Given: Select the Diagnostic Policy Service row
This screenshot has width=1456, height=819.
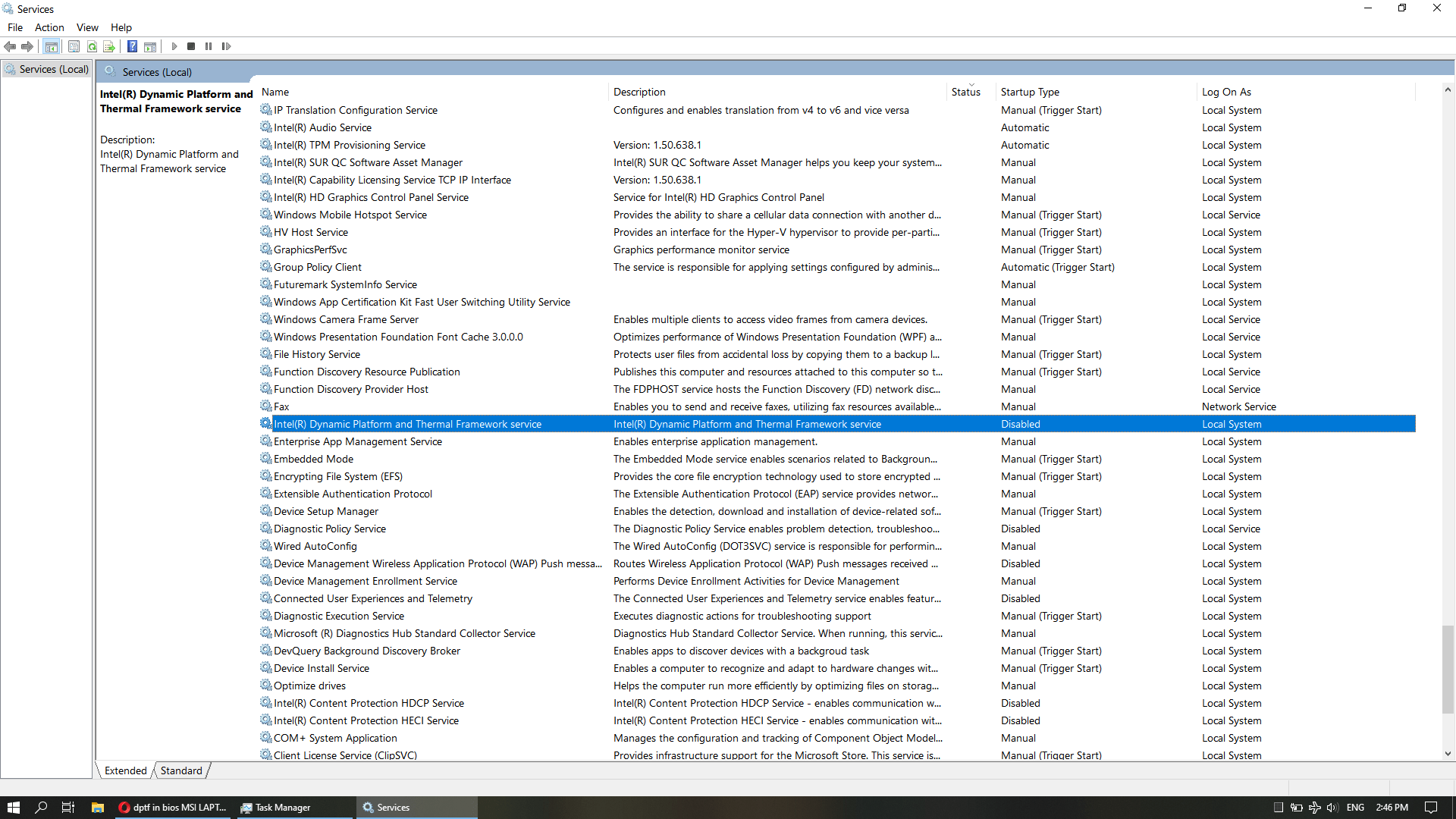Looking at the screenshot, I should click(330, 529).
